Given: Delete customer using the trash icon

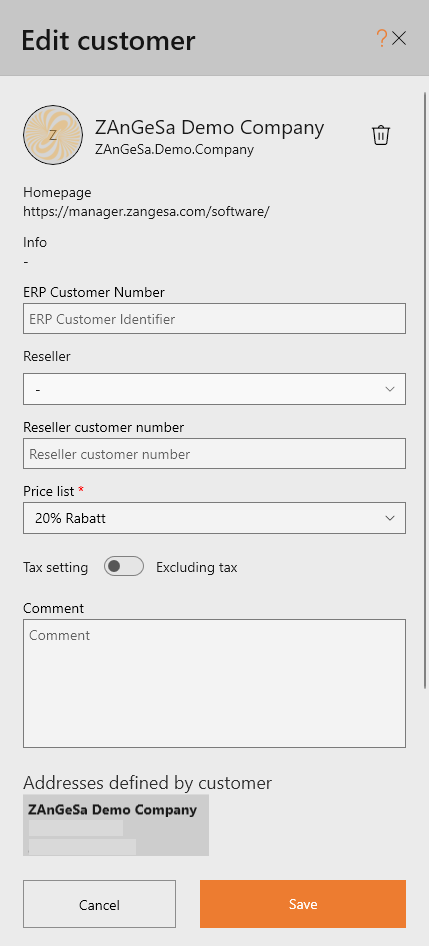Looking at the screenshot, I should 381,135.
